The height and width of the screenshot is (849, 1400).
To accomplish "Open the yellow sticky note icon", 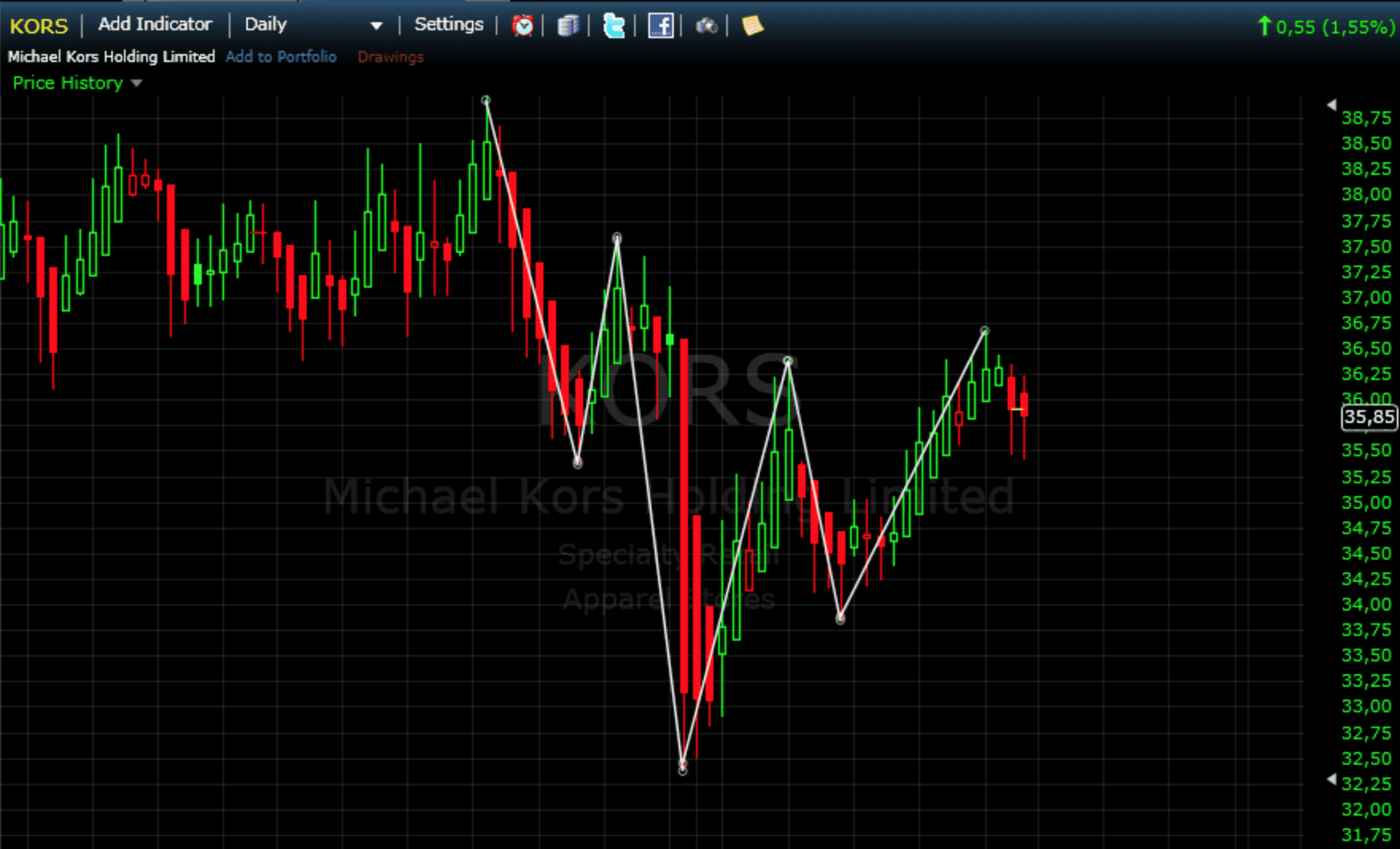I will click(x=752, y=25).
